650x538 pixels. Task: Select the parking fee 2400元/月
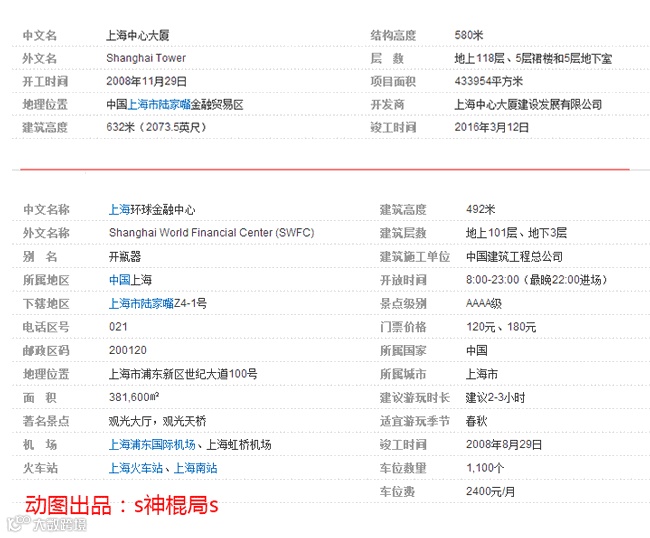tap(490, 492)
